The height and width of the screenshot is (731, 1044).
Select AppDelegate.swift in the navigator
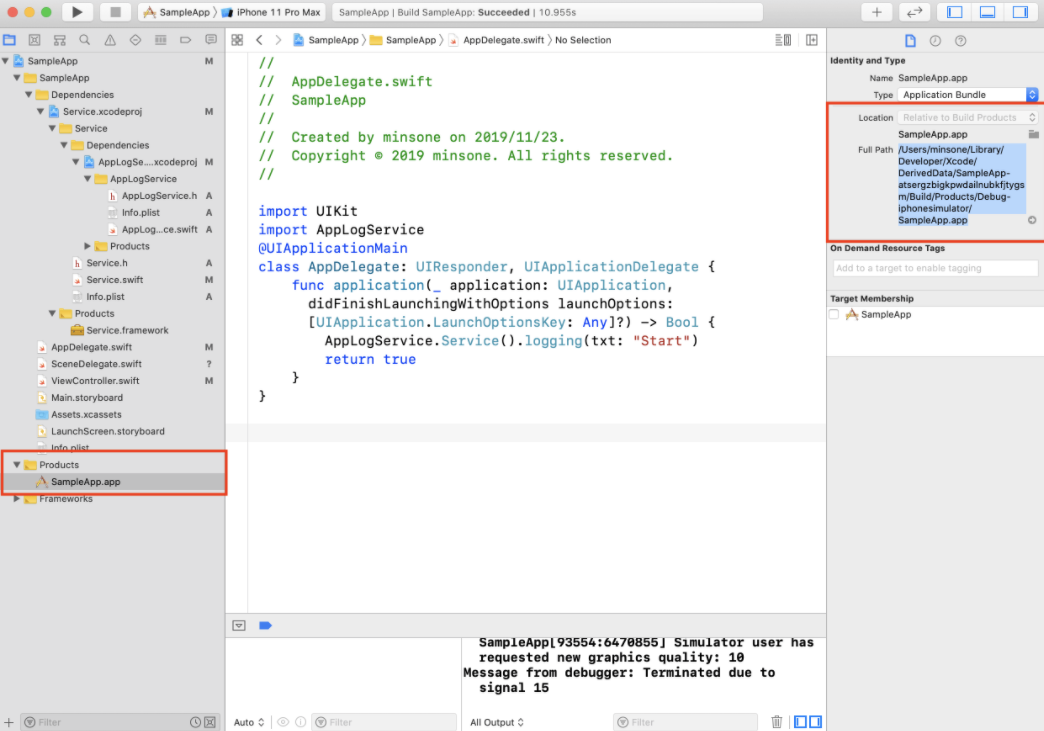tap(91, 347)
